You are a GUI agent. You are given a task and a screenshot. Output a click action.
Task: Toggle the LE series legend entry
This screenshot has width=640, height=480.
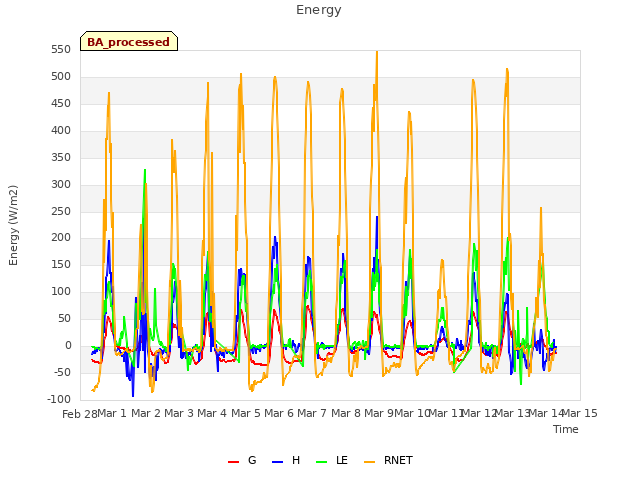pos(332,460)
